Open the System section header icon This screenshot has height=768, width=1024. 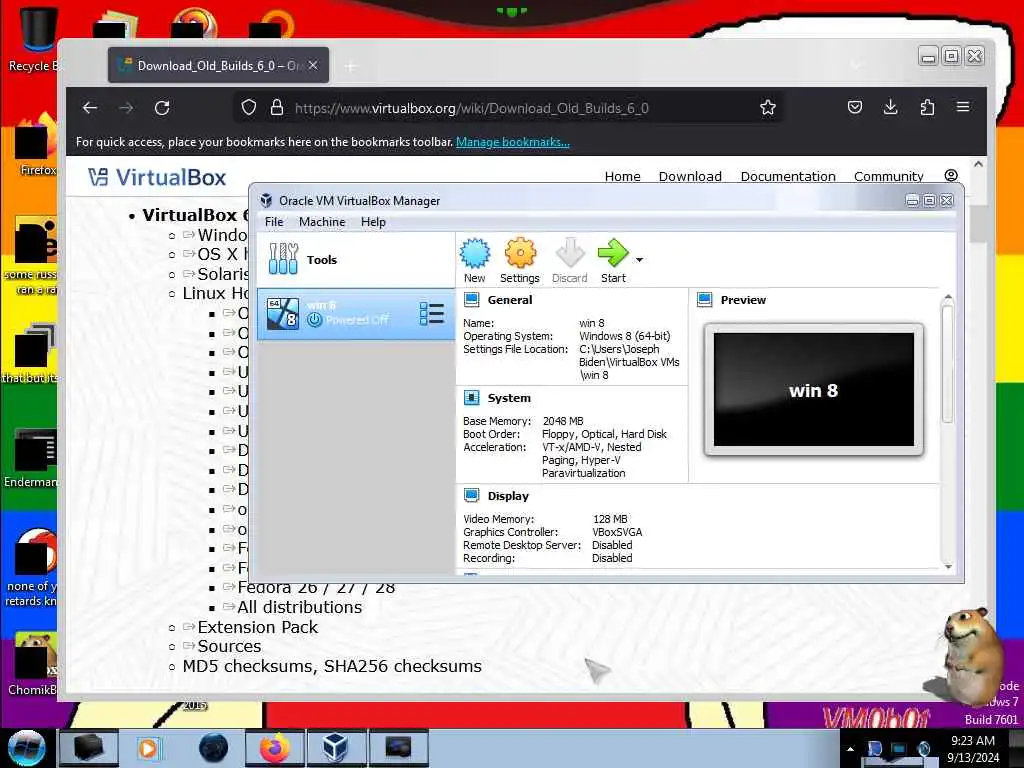[472, 398]
